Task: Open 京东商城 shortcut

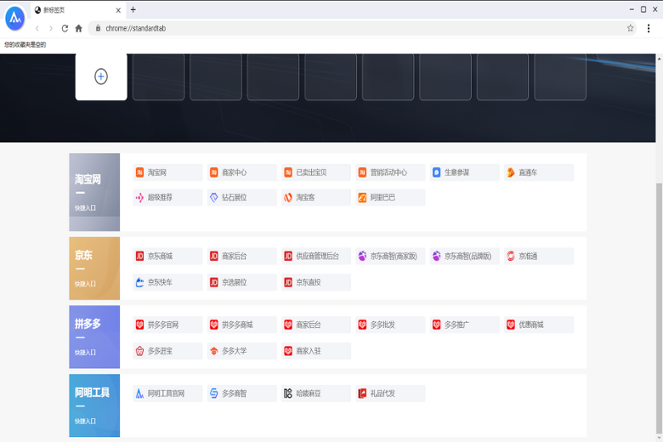Action: [167, 256]
